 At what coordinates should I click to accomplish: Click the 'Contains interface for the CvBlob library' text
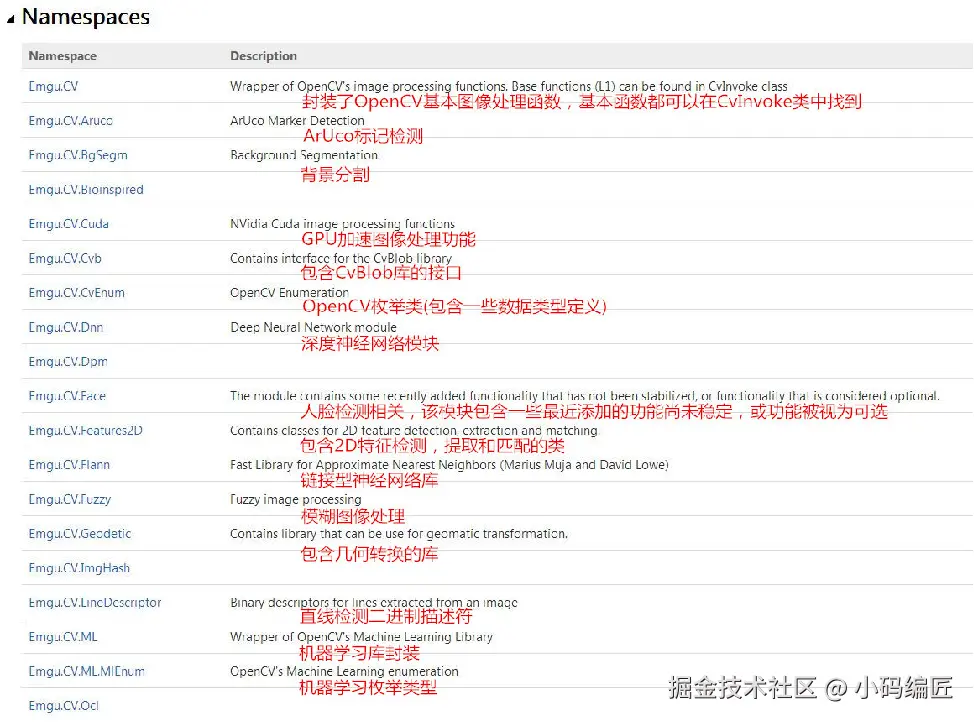point(341,258)
